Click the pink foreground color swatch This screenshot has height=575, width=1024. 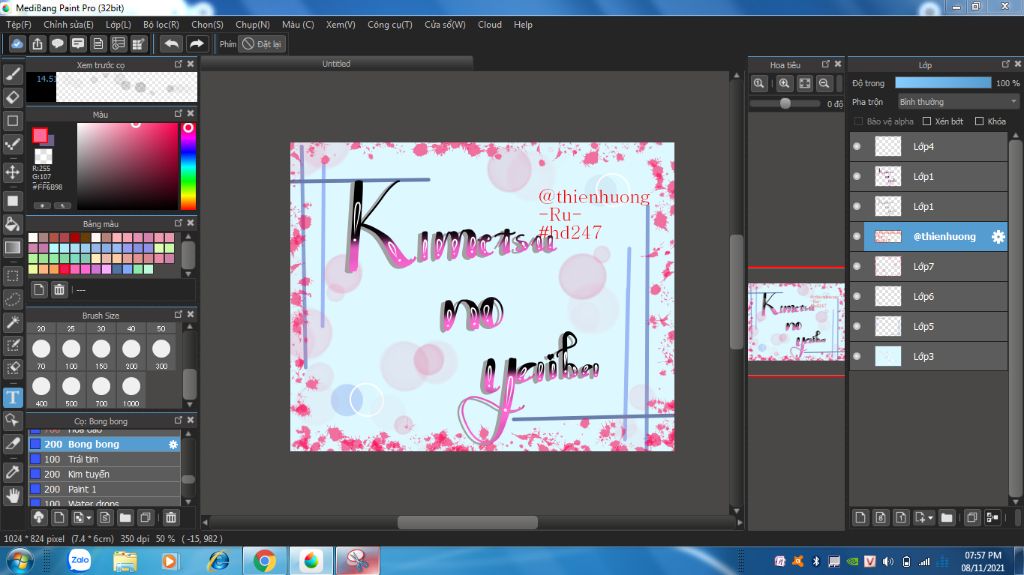pyautogui.click(x=40, y=135)
